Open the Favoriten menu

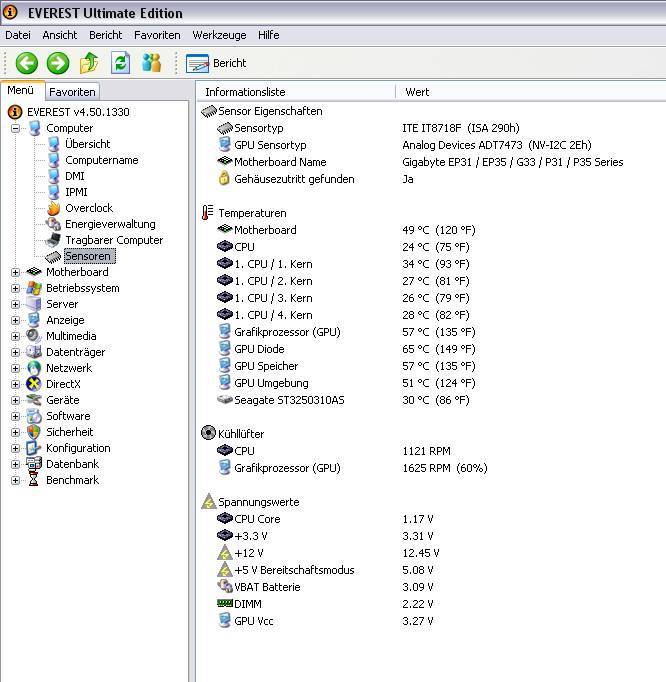point(157,35)
